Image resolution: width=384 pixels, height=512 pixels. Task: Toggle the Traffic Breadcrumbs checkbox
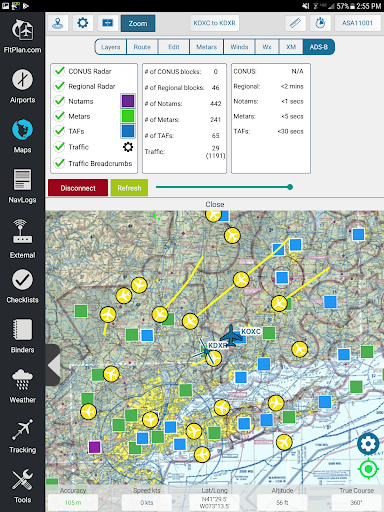(60, 163)
